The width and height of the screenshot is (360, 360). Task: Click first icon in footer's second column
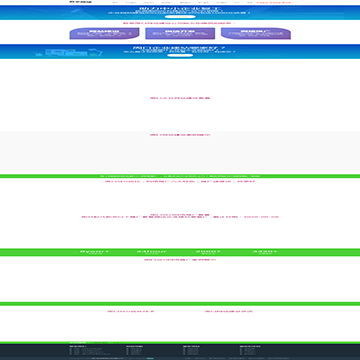pos(127,349)
